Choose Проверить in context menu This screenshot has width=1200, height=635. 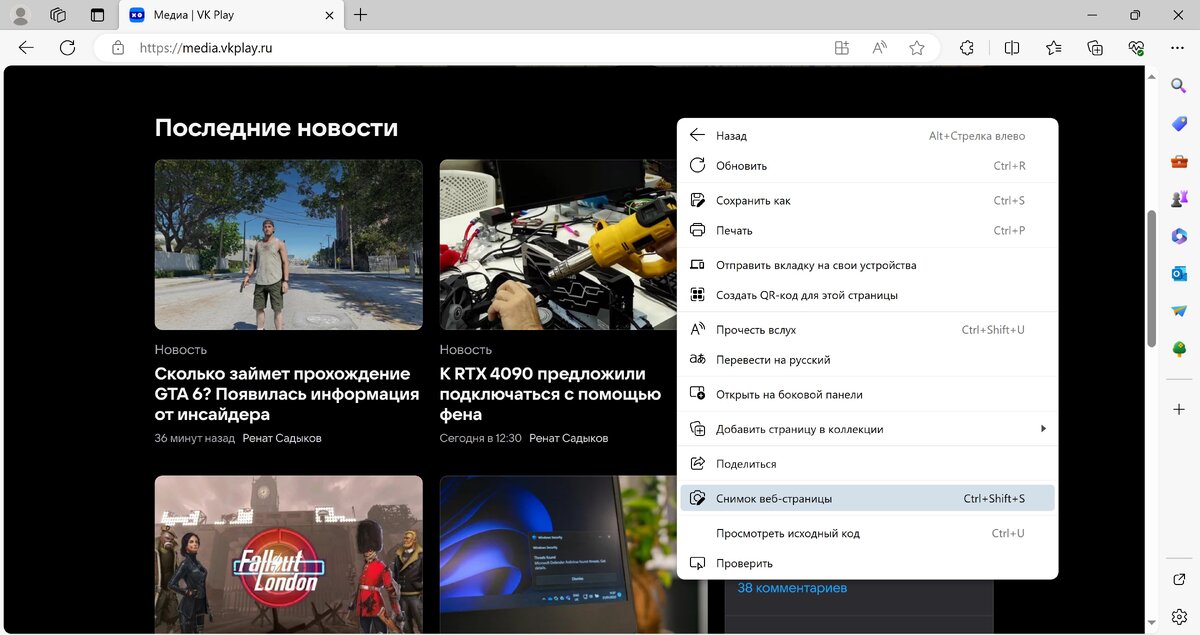pyautogui.click(x=867, y=563)
